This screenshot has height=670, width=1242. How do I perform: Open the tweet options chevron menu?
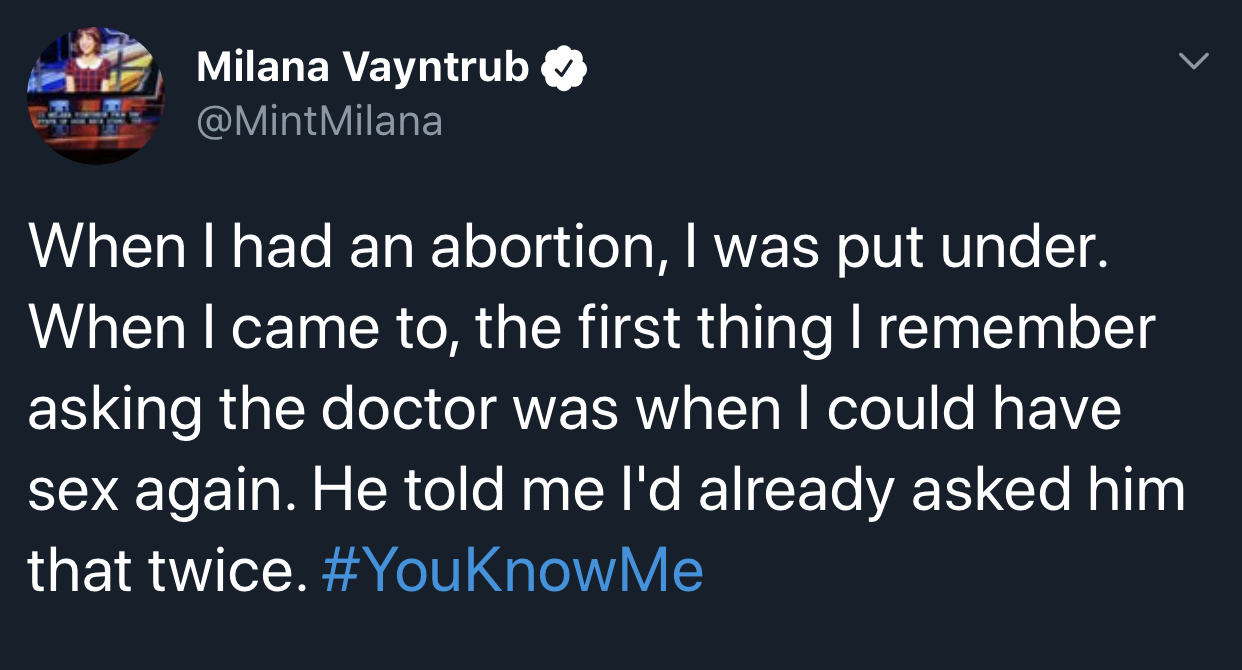tap(1192, 61)
